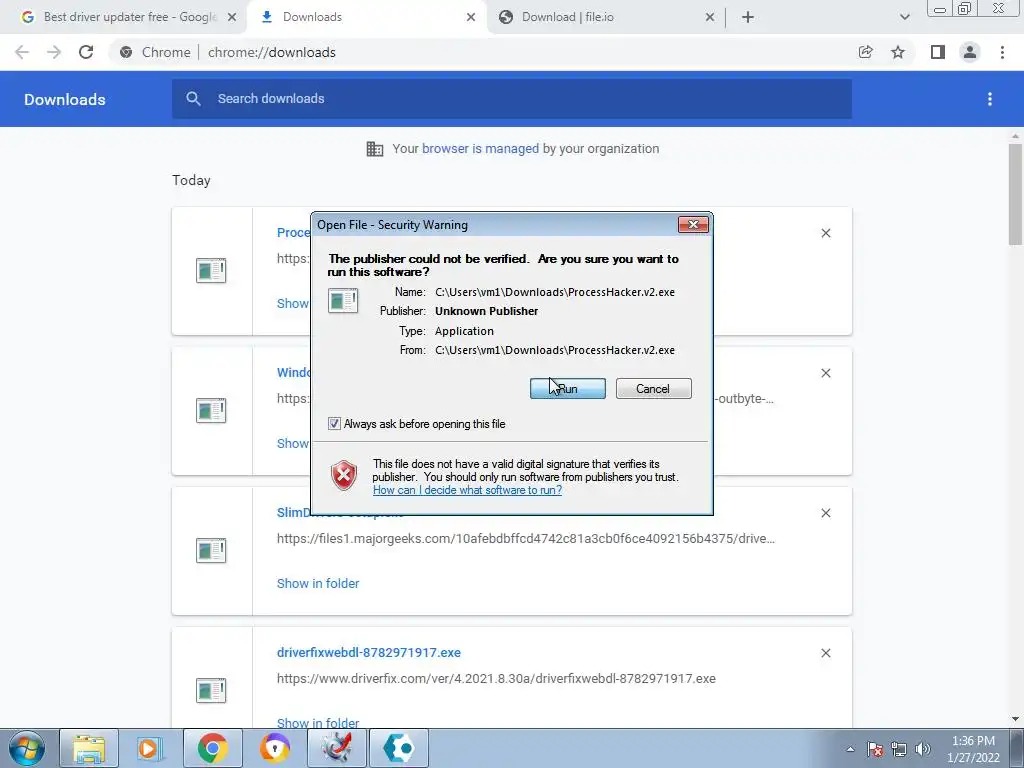Open the 'browser is managed' link
This screenshot has width=1024, height=768.
[480, 149]
